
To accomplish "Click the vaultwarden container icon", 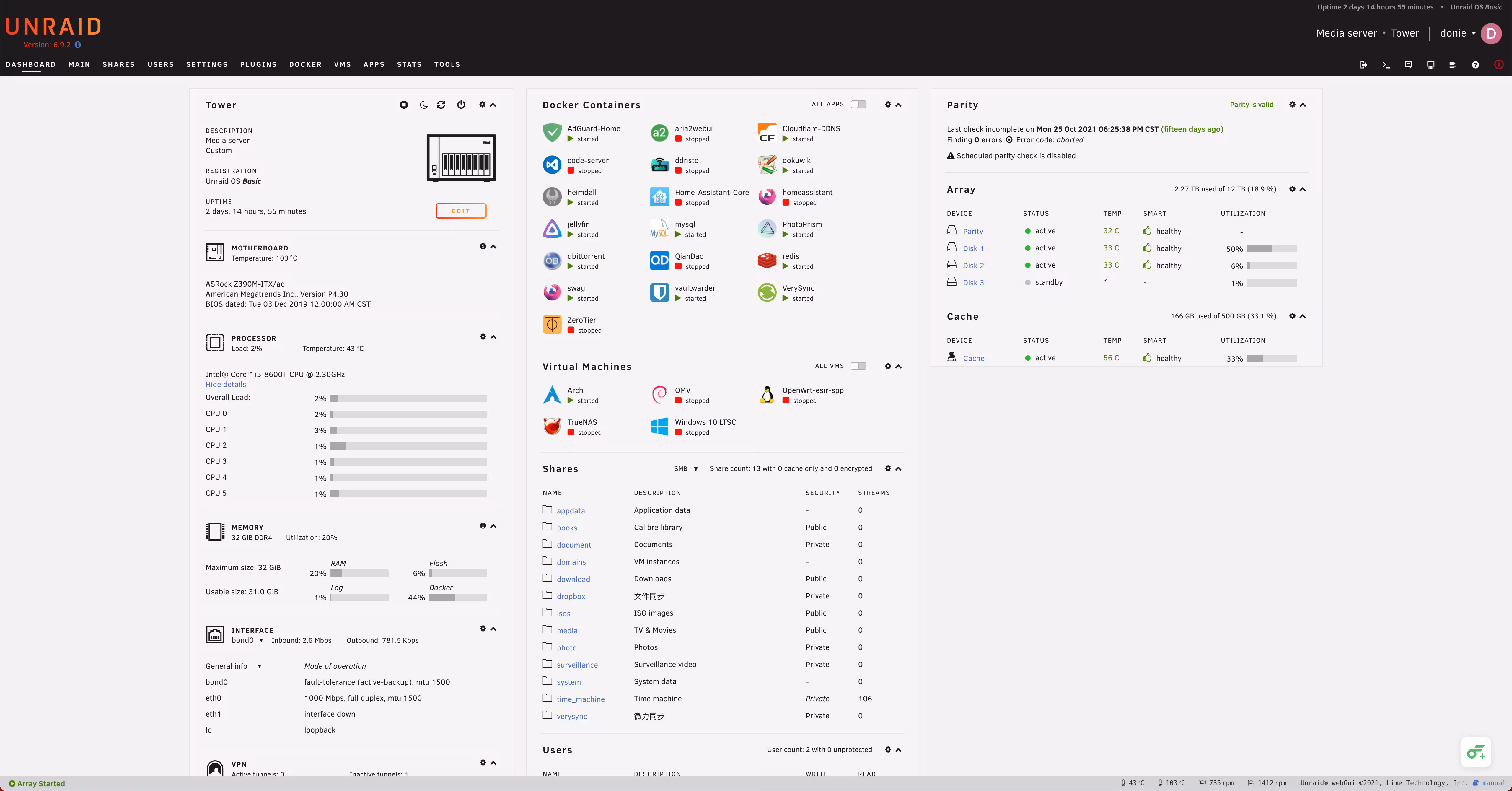I will (x=659, y=292).
